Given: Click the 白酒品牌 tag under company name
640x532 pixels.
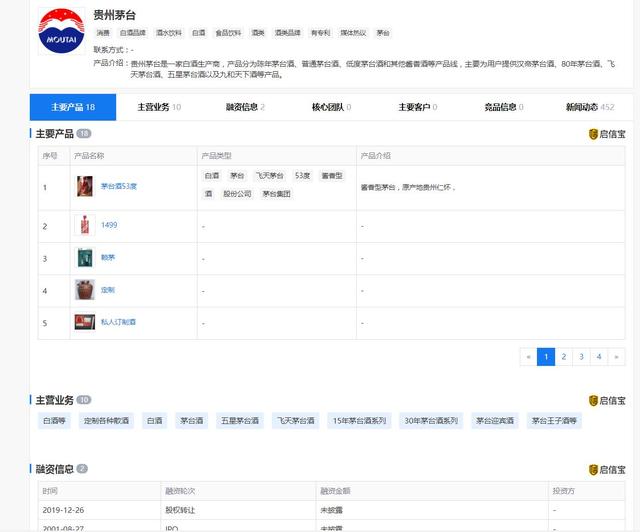Looking at the screenshot, I should coord(133,33).
